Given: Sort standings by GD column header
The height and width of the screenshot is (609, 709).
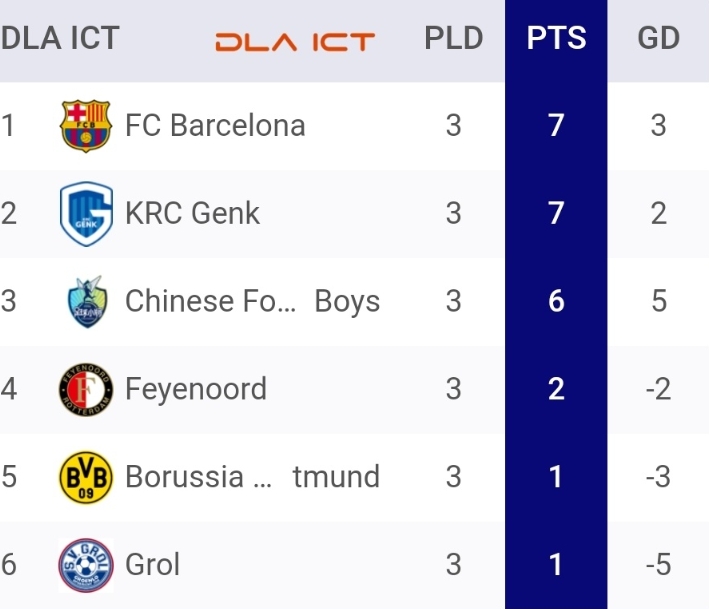Looking at the screenshot, I should 658,38.
